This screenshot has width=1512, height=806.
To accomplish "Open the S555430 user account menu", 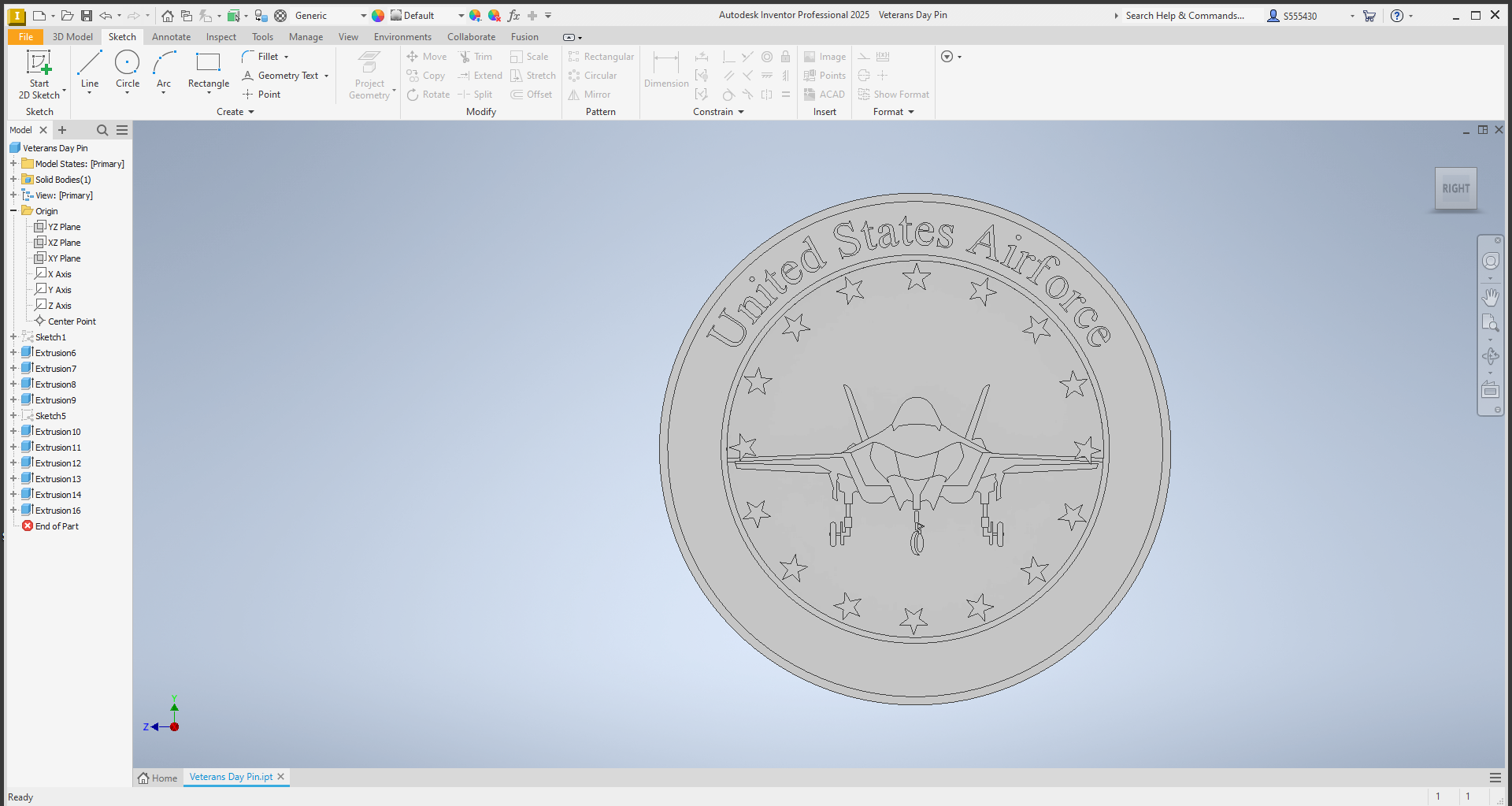I will coord(1310,16).
